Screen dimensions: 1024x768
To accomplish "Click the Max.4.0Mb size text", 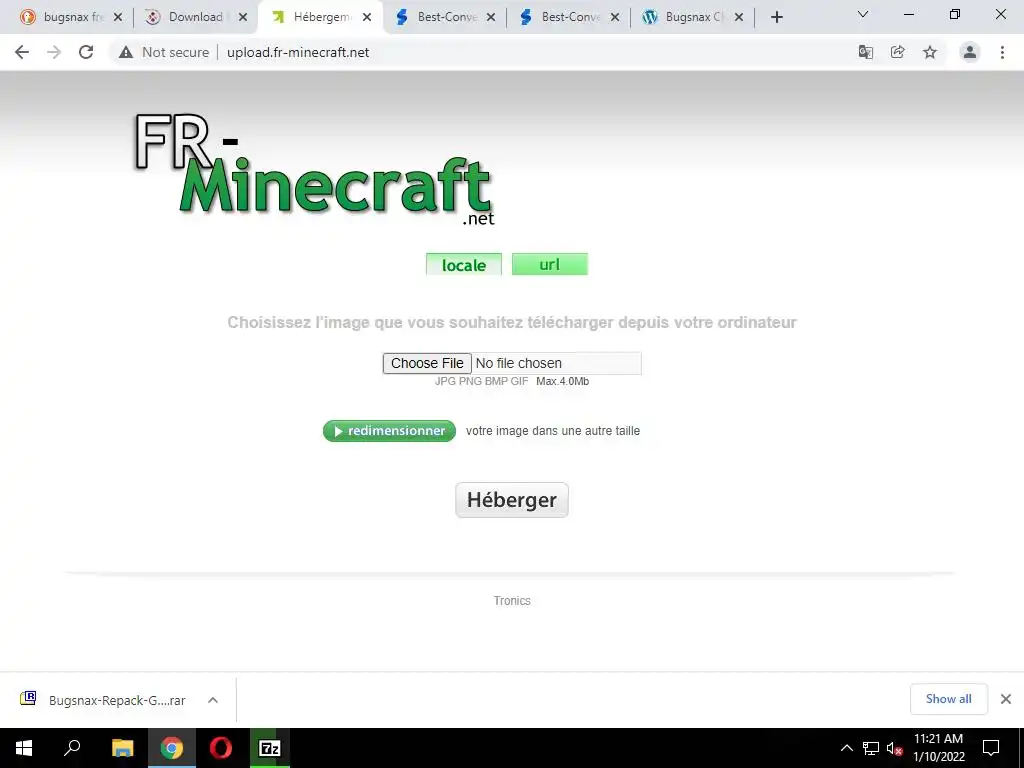I will coord(562,381).
